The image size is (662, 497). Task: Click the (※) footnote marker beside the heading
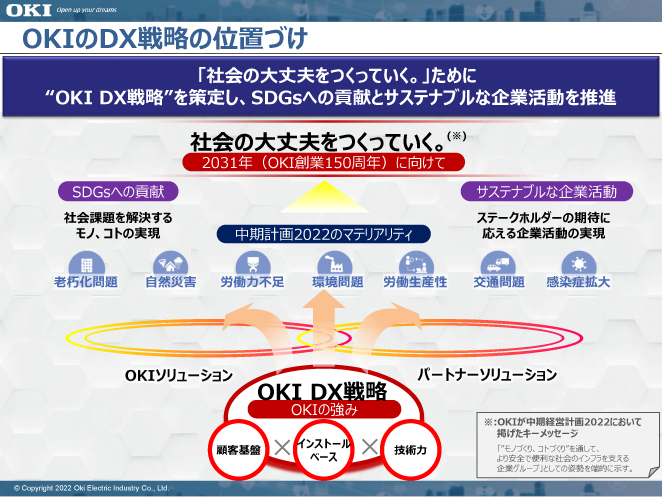[x=457, y=136]
